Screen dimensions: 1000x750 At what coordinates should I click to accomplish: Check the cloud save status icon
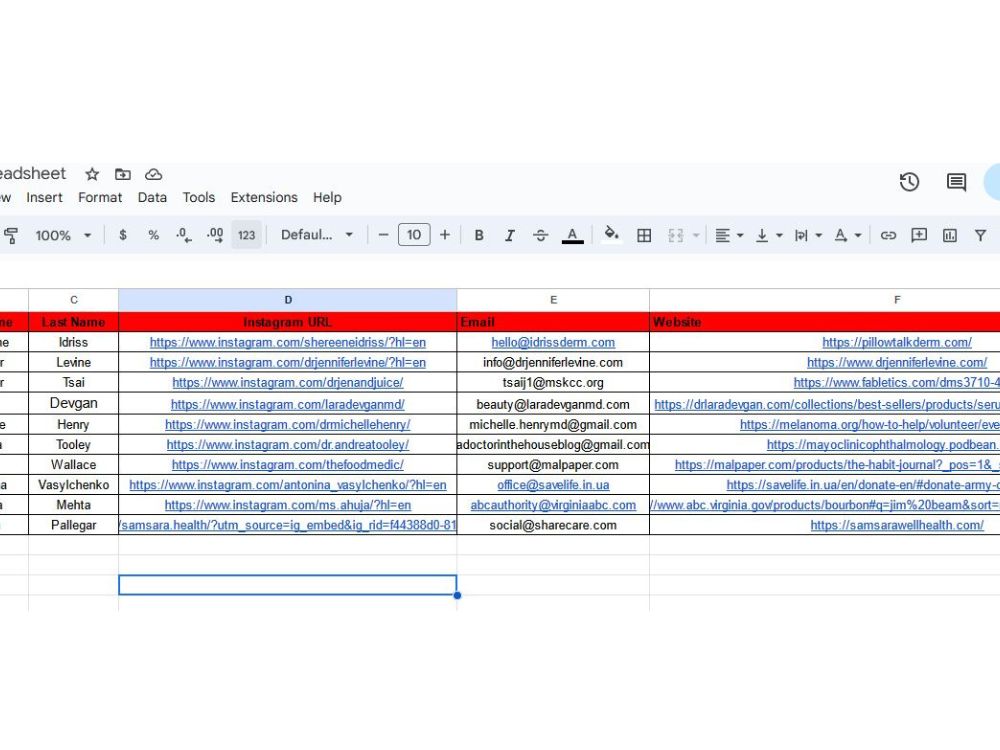(x=154, y=174)
